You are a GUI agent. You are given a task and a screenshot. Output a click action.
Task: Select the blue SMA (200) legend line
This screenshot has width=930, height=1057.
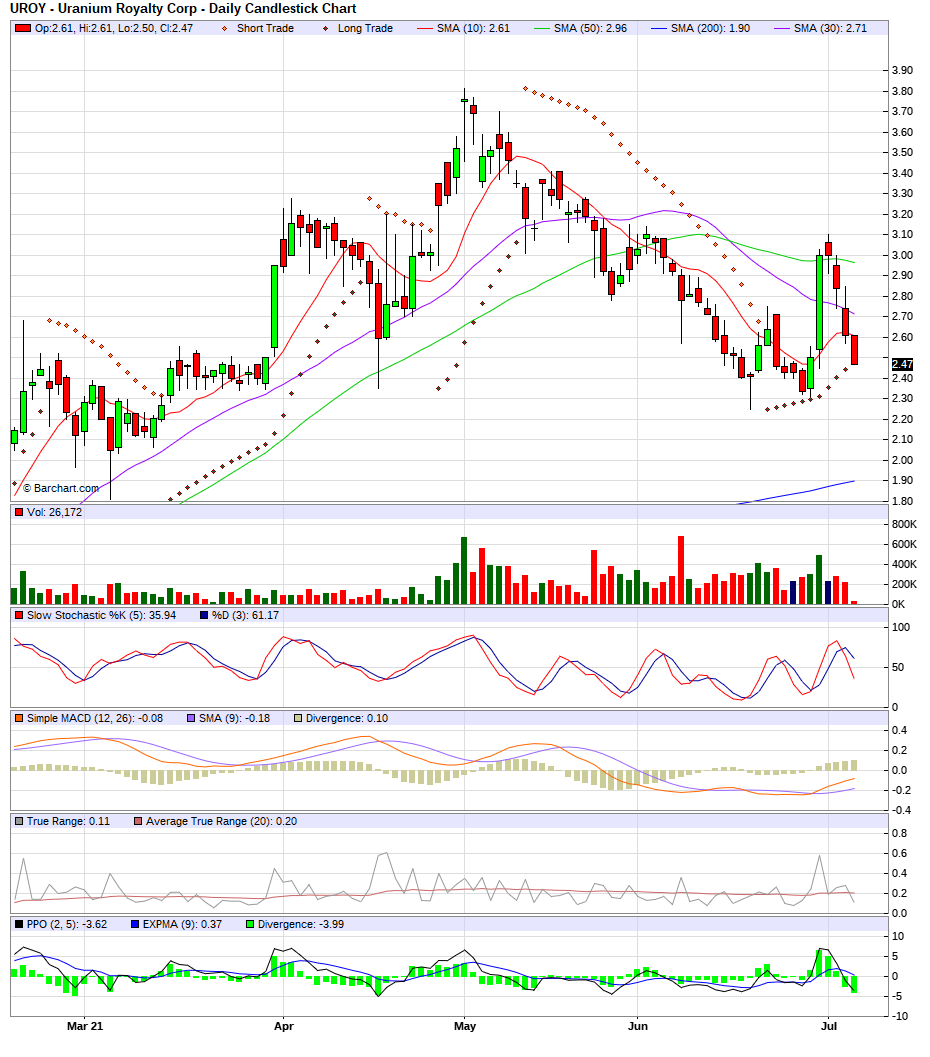pos(658,28)
